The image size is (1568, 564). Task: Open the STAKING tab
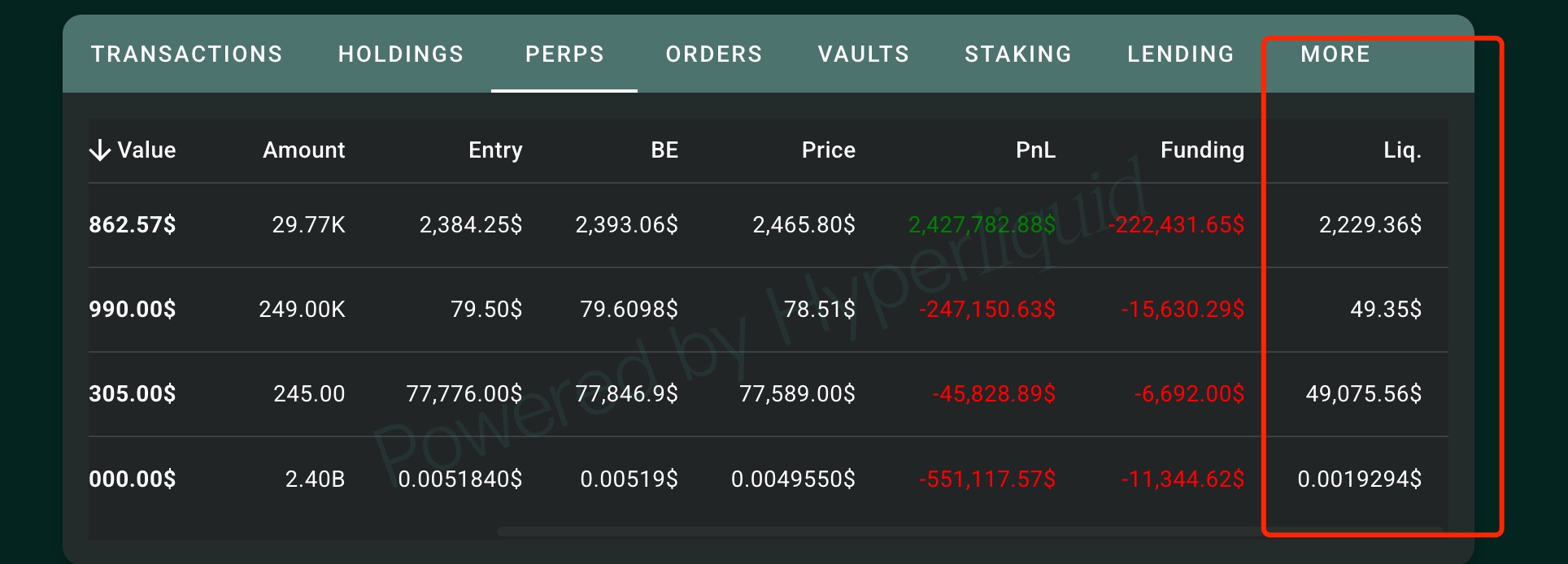click(x=1018, y=54)
